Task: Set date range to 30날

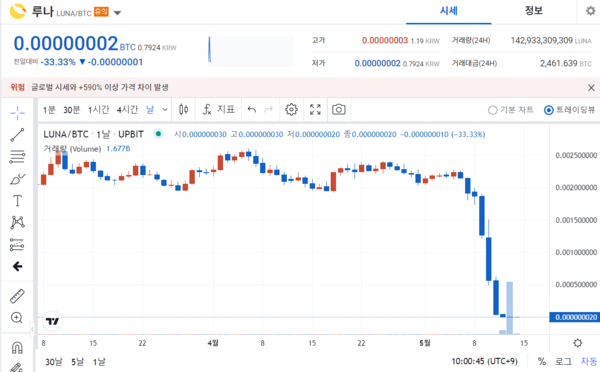Action: (54, 362)
